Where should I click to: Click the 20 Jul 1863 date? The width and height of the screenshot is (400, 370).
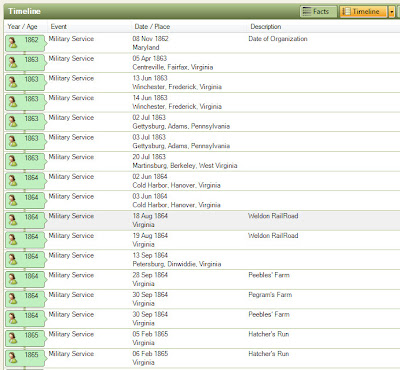tap(149, 157)
